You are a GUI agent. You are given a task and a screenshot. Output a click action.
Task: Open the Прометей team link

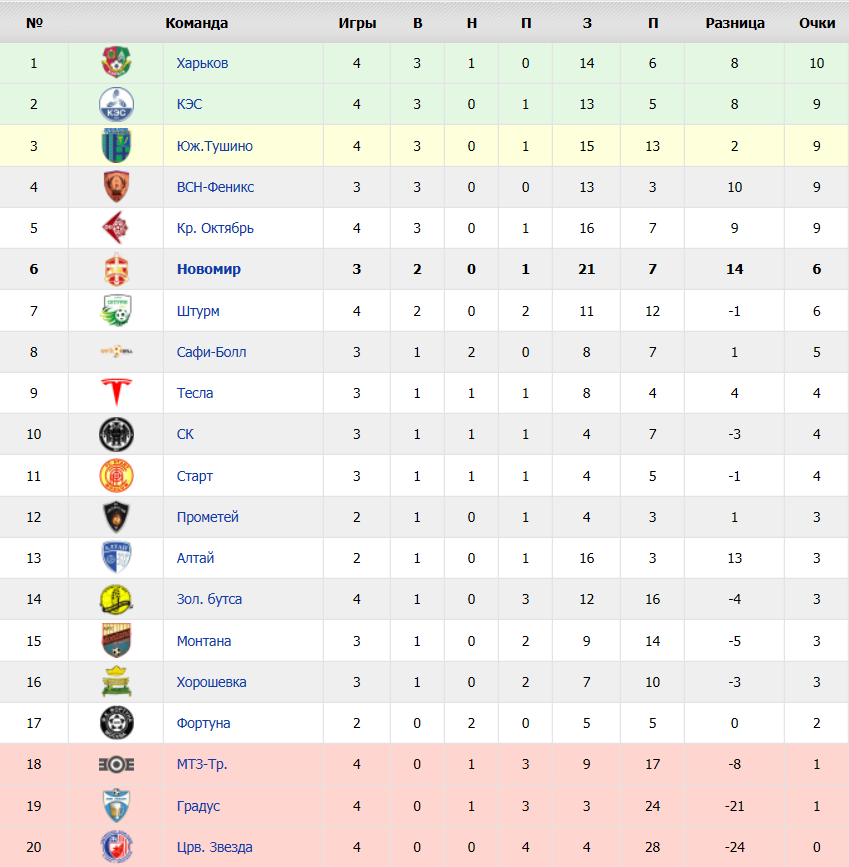tap(207, 517)
